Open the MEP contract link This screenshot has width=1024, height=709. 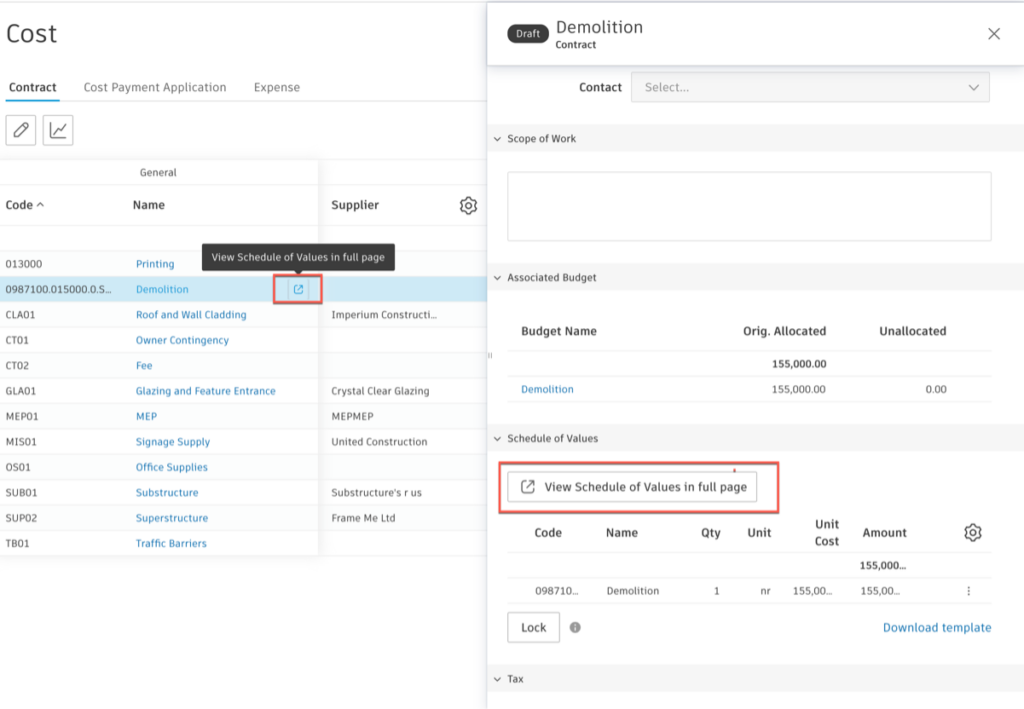pos(146,417)
